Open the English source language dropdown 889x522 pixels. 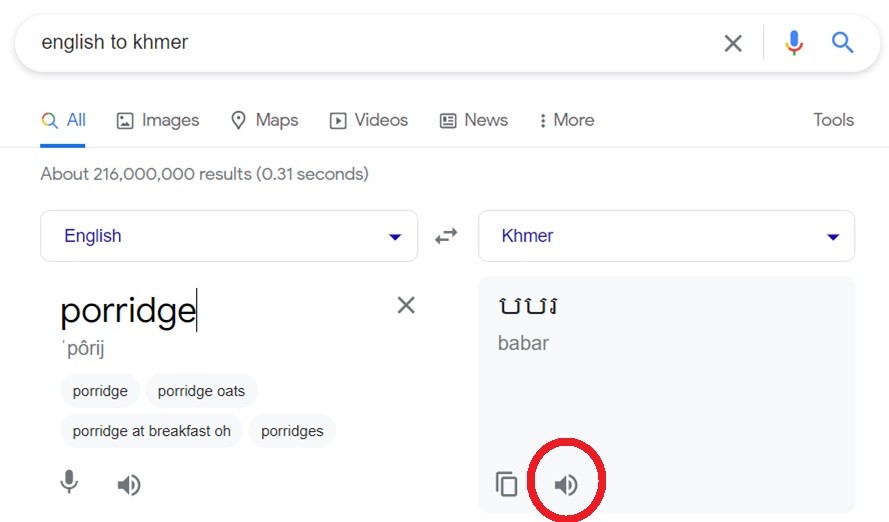[229, 236]
